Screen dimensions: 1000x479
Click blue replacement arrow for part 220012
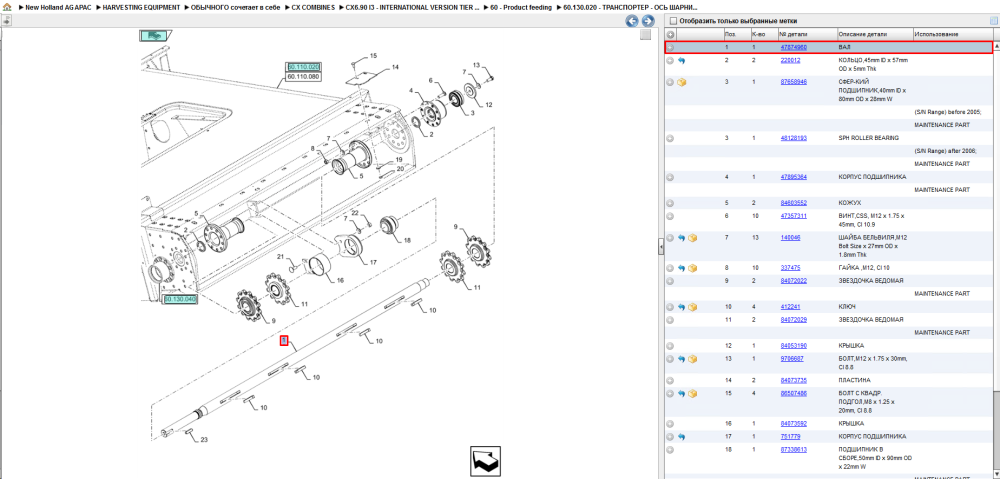[x=681, y=61]
